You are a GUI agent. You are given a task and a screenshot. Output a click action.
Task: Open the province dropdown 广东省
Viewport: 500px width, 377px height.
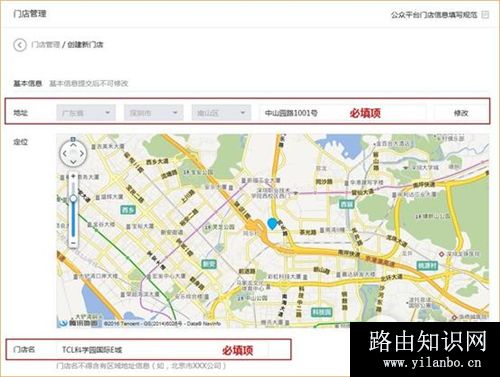point(86,113)
